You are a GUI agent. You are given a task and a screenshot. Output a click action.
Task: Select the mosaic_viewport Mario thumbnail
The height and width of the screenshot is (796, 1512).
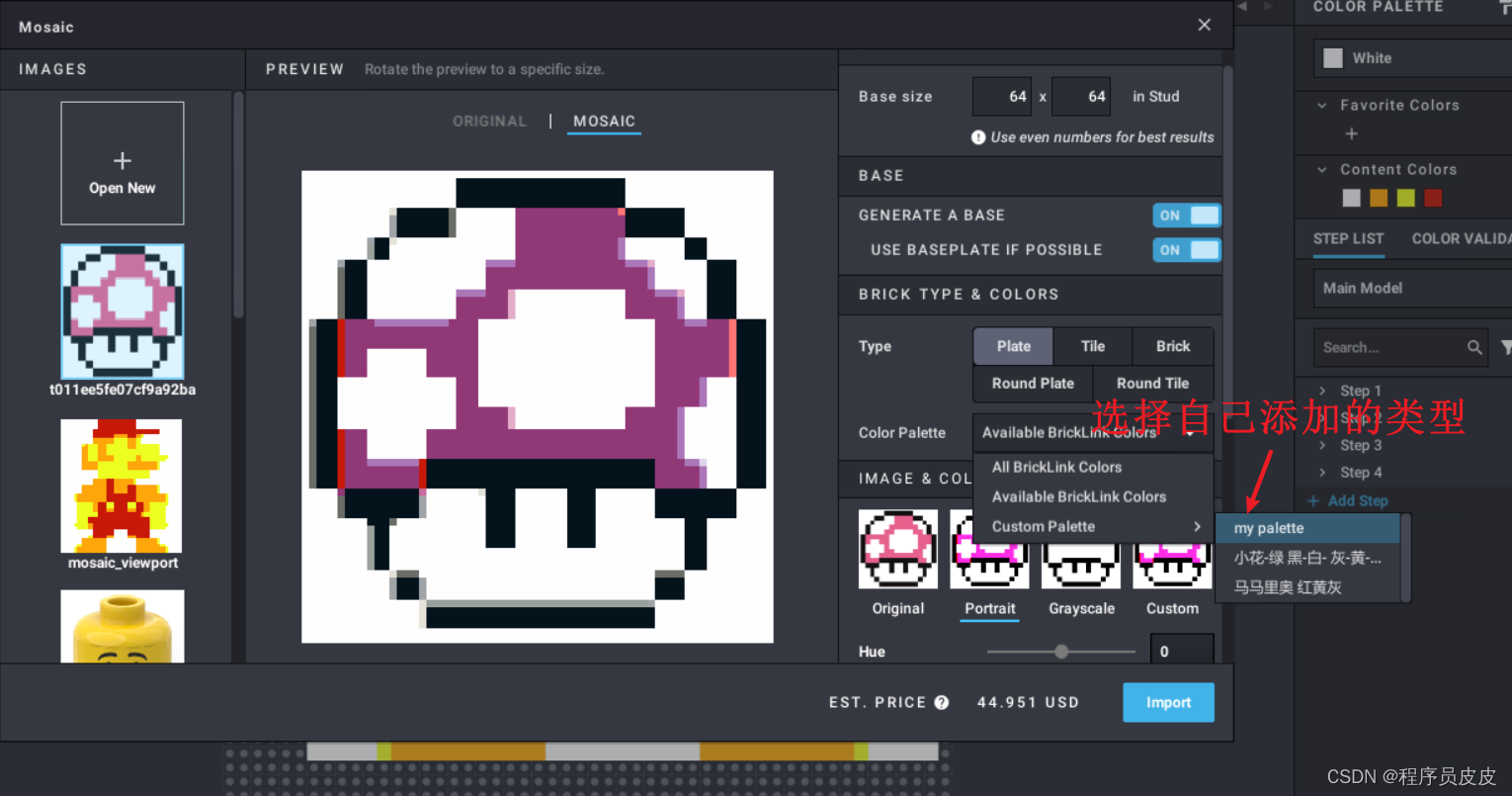click(x=122, y=486)
